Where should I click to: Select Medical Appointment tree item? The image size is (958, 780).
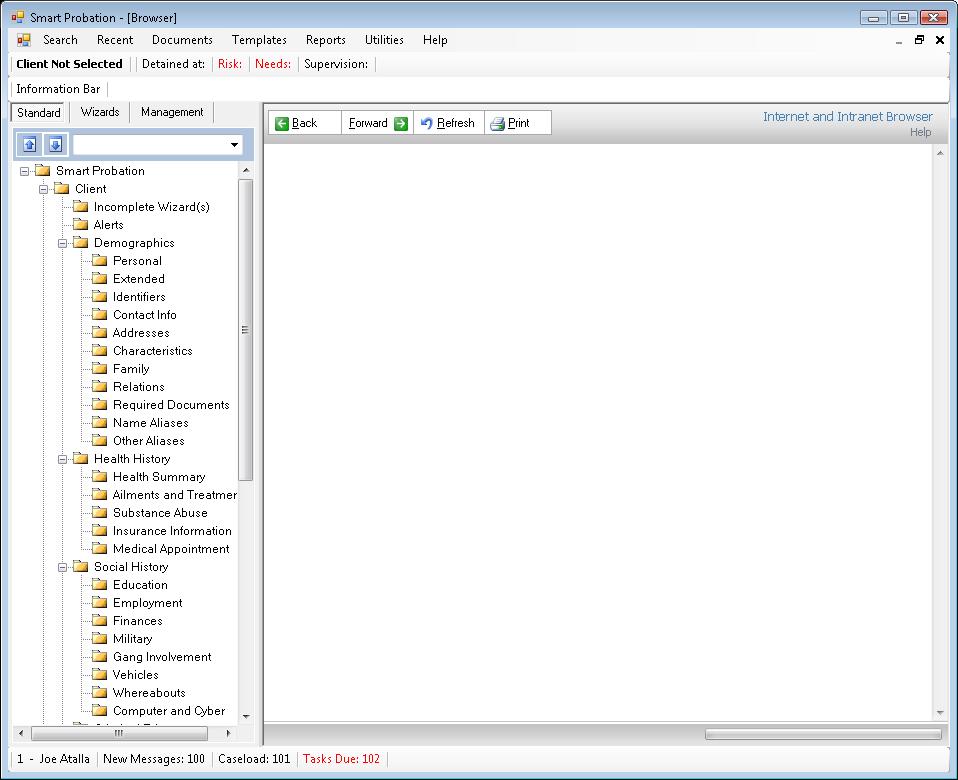click(x=171, y=549)
